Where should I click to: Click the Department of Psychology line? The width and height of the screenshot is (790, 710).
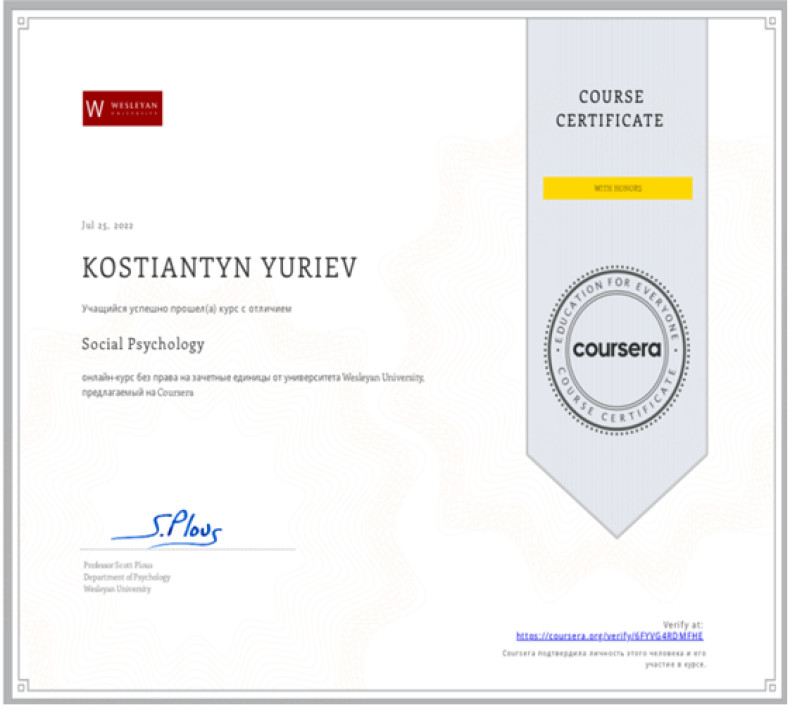(x=127, y=577)
